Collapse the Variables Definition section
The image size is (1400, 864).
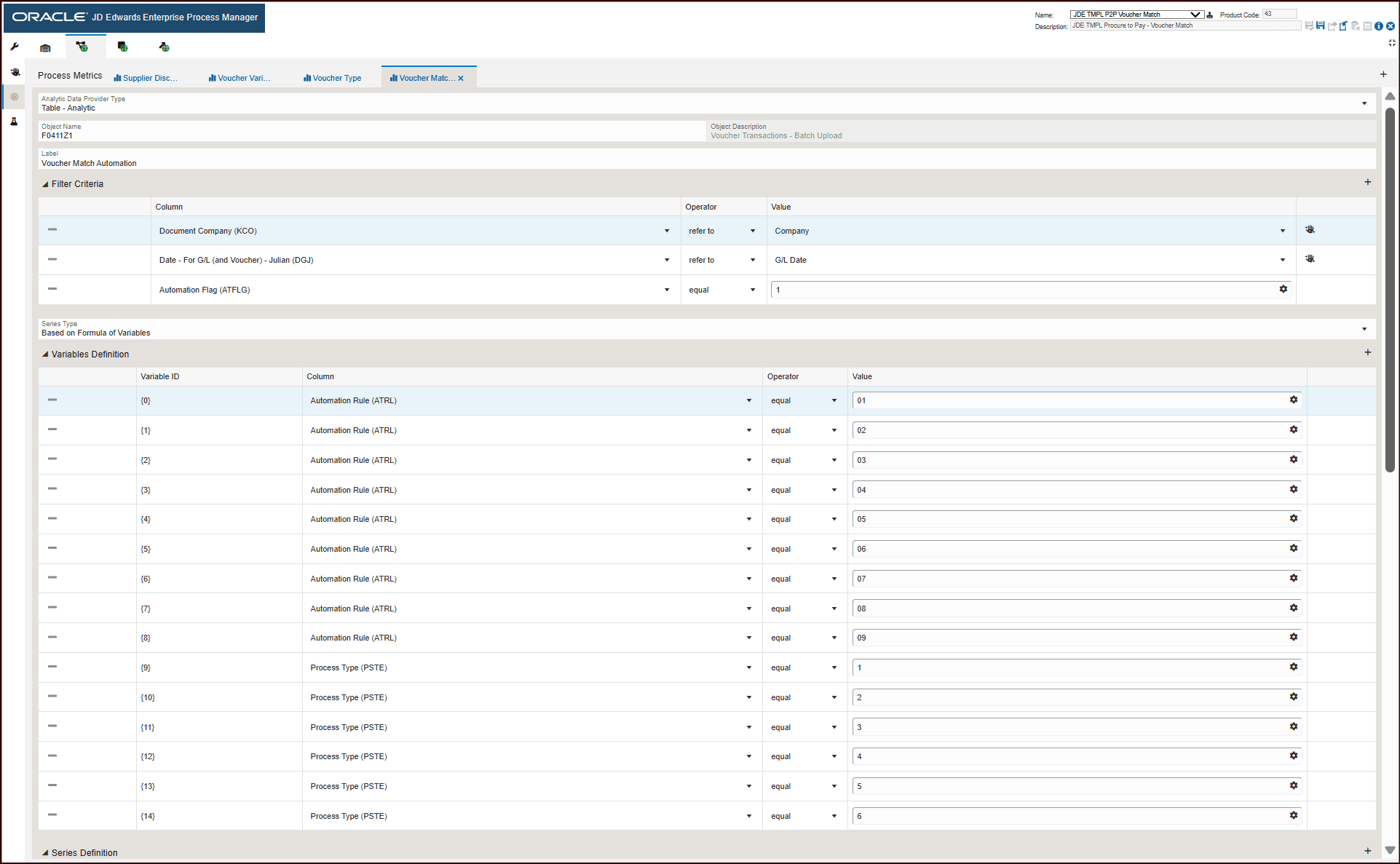click(x=45, y=354)
